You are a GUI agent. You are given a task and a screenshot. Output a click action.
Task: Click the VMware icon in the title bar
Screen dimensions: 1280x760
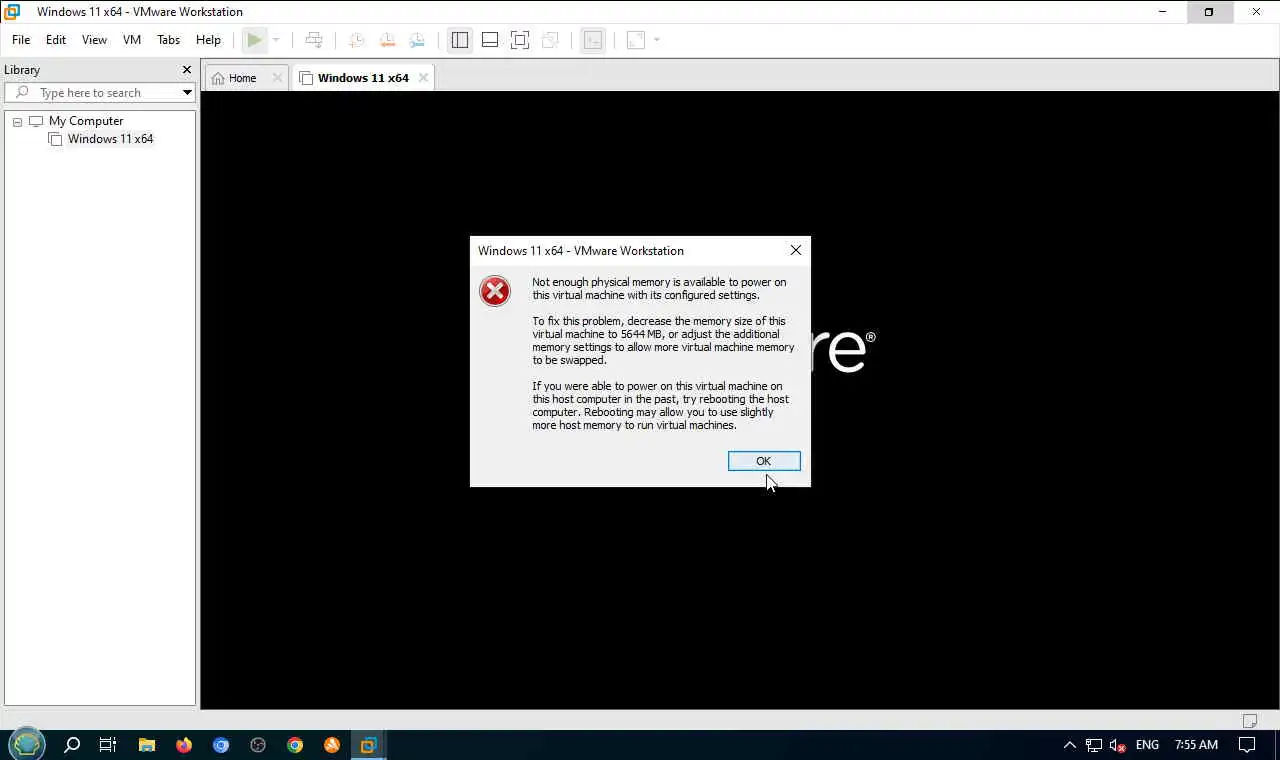[x=13, y=12]
